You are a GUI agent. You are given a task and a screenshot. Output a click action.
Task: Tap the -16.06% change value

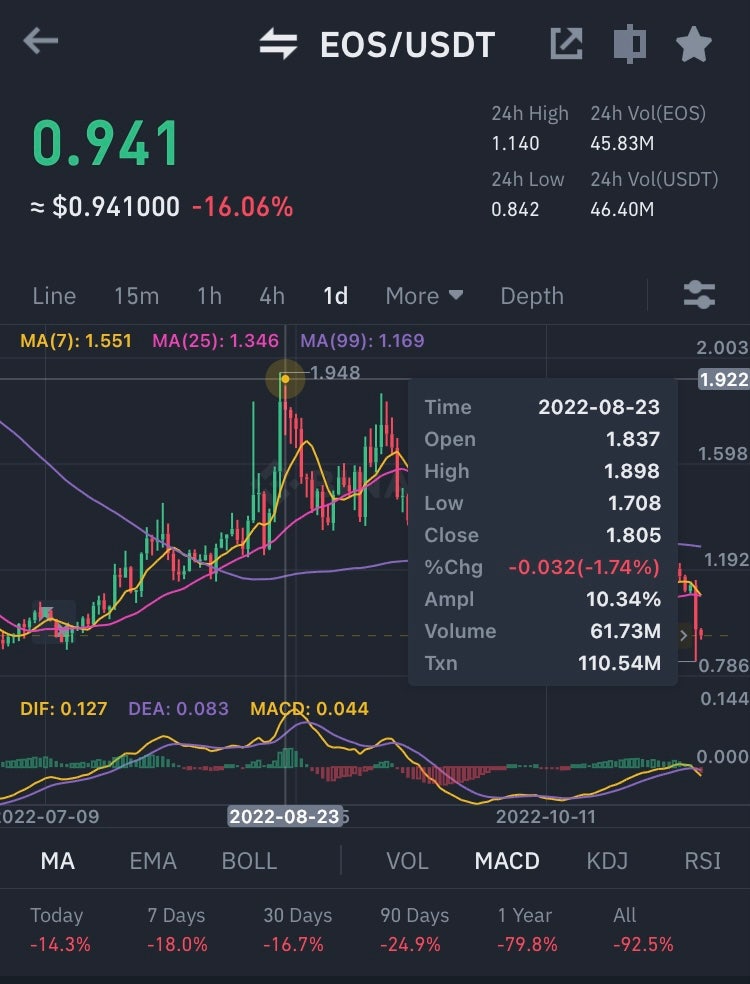243,206
